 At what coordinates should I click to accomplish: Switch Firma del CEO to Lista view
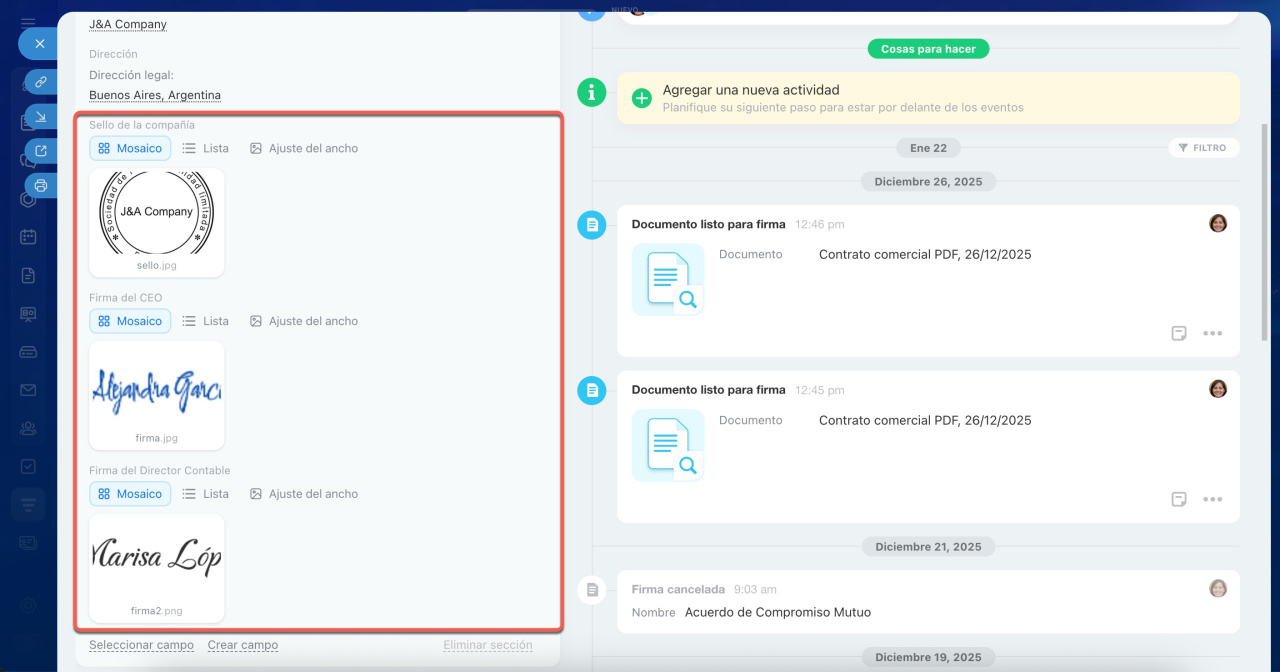pos(206,321)
